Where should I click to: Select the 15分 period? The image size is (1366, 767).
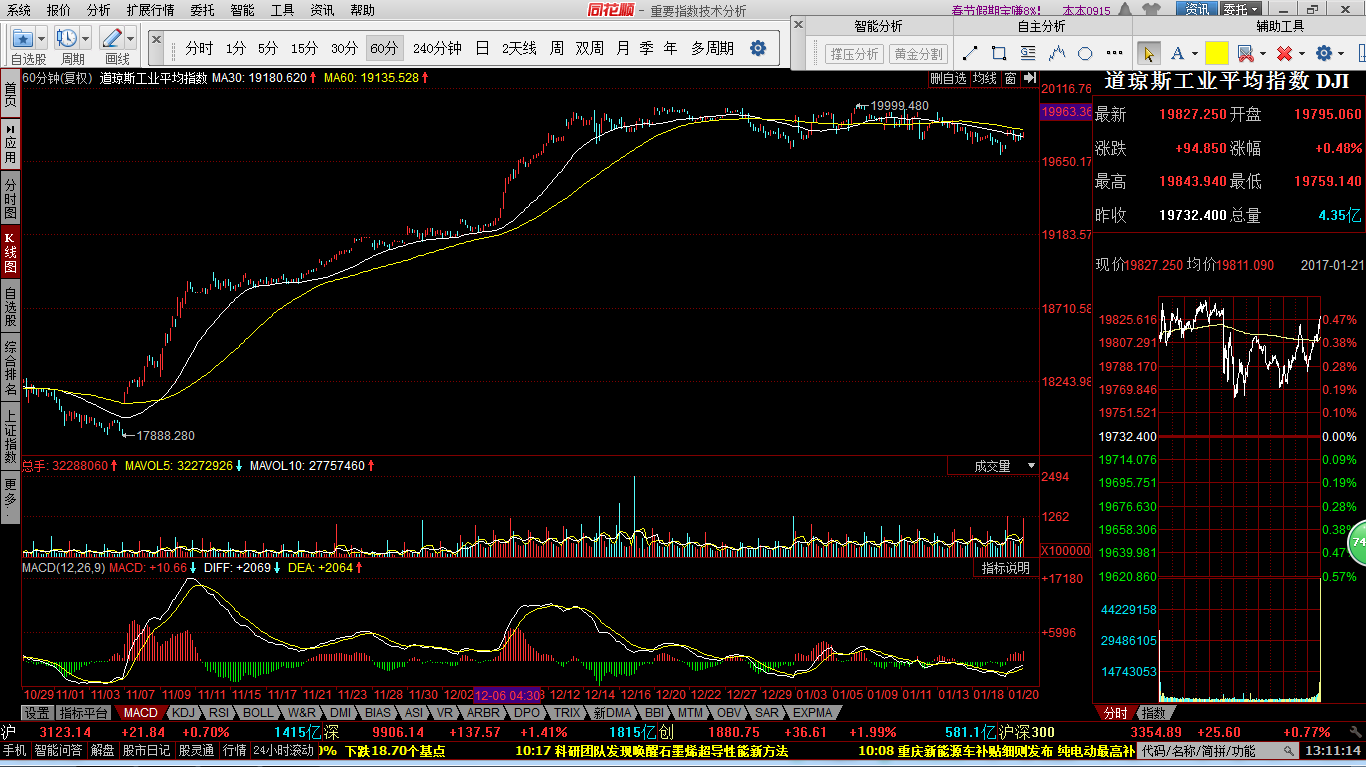pyautogui.click(x=304, y=48)
